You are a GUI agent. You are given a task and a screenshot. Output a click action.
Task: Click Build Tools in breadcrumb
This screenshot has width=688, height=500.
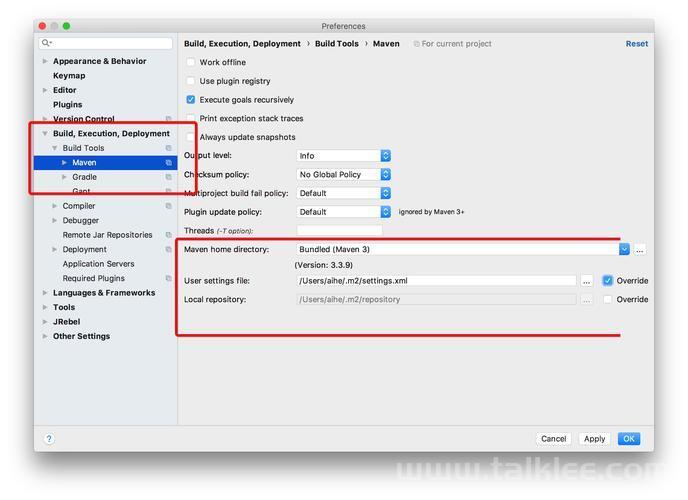(337, 44)
